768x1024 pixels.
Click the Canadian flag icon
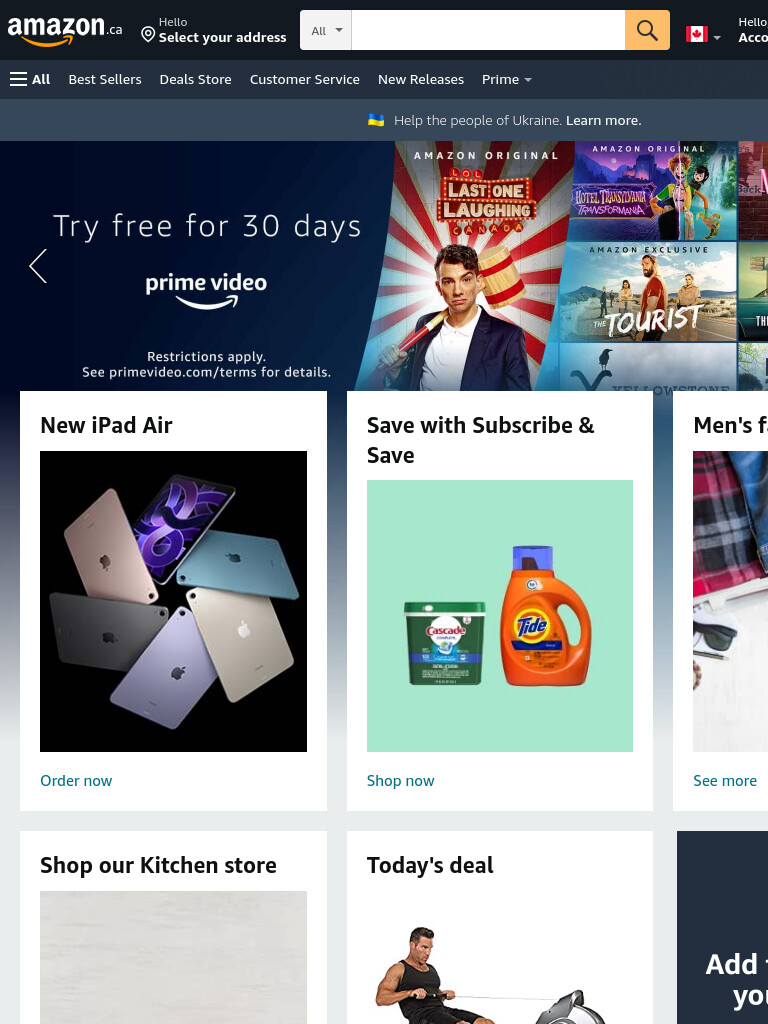pyautogui.click(x=697, y=34)
